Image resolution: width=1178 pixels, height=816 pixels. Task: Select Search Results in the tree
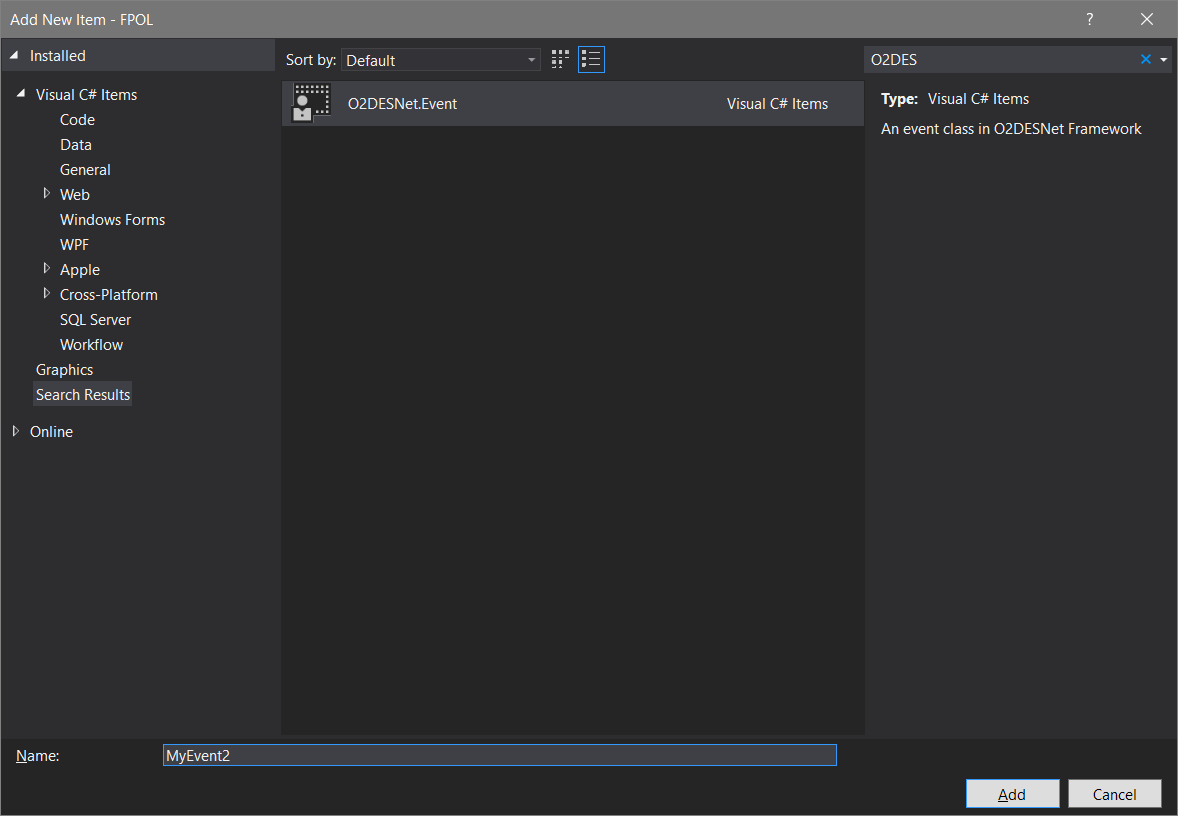point(83,394)
